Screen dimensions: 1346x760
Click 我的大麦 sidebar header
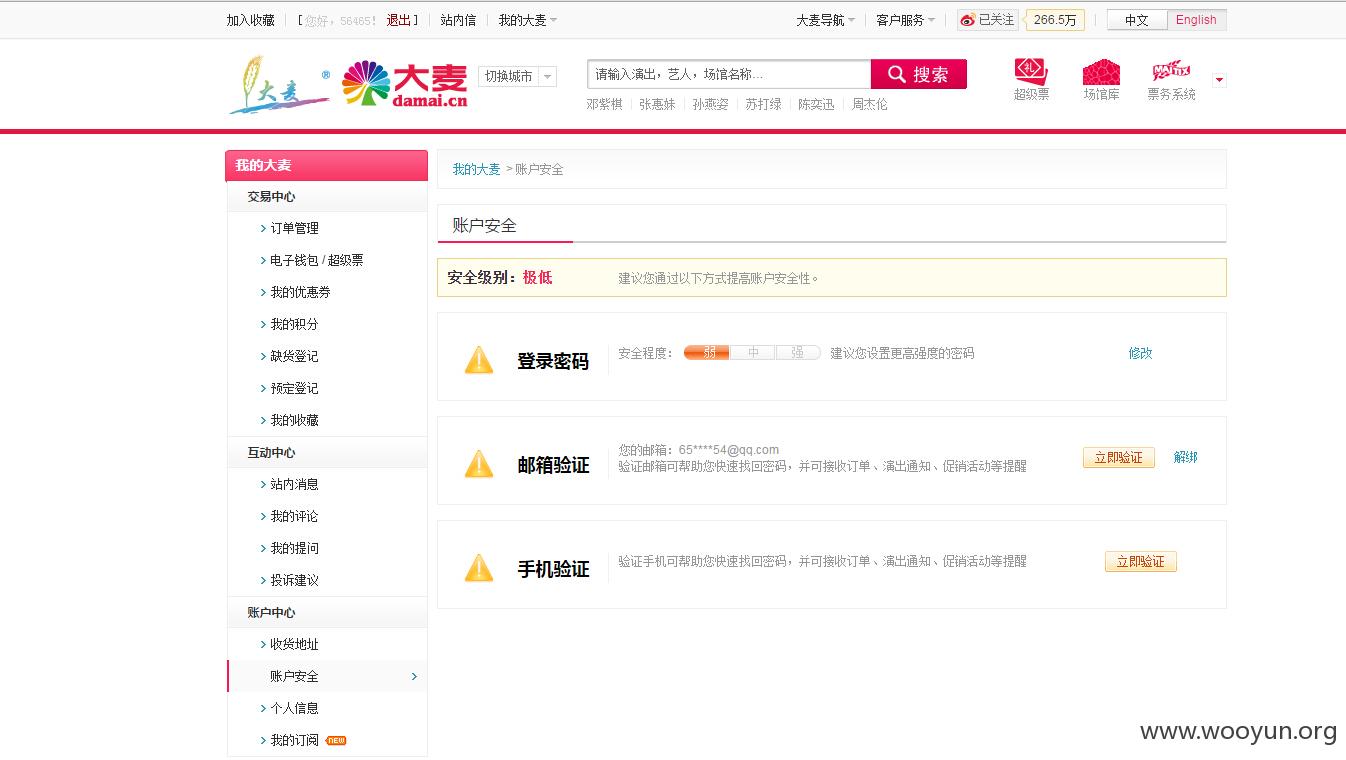coord(326,166)
